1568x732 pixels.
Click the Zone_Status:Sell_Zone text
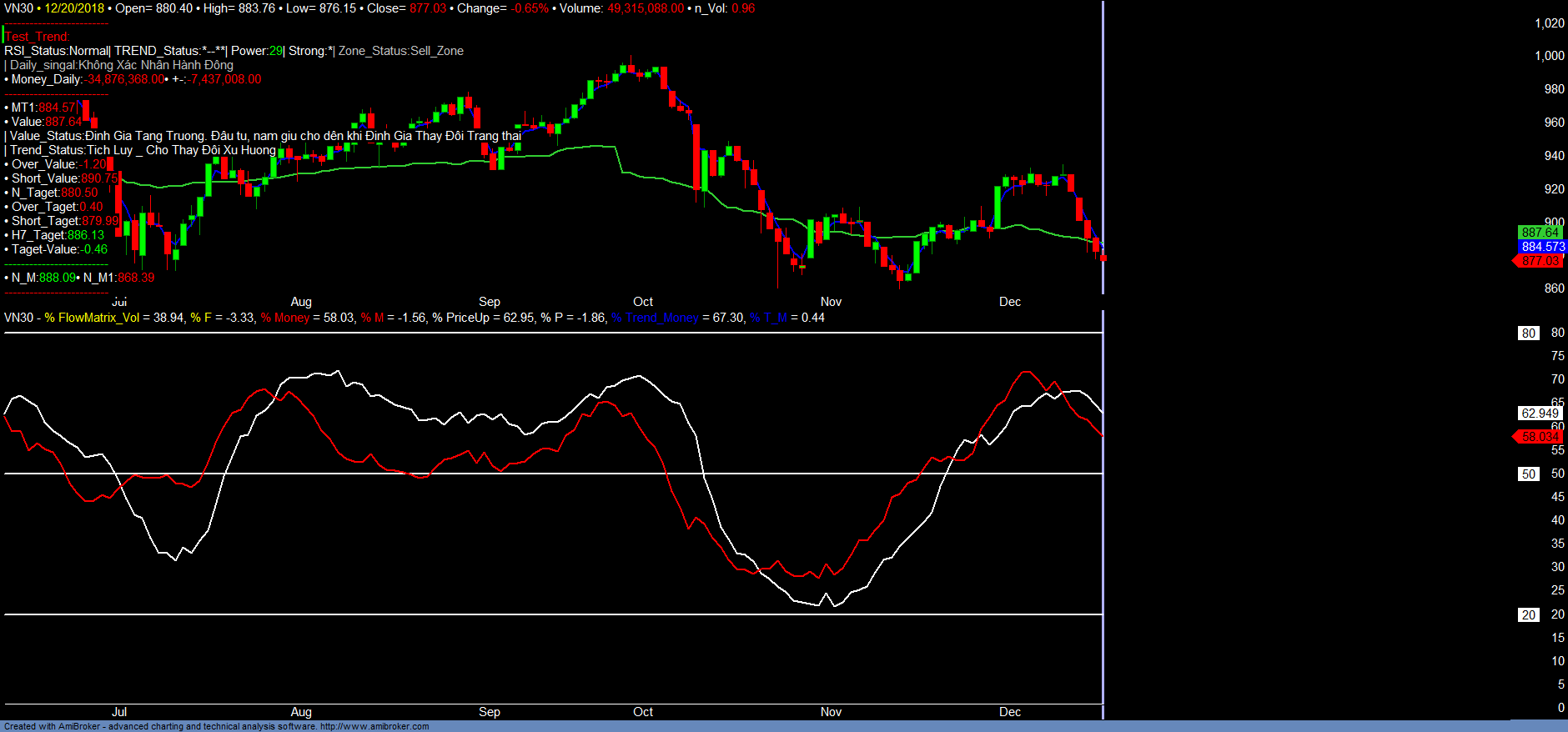tap(401, 51)
